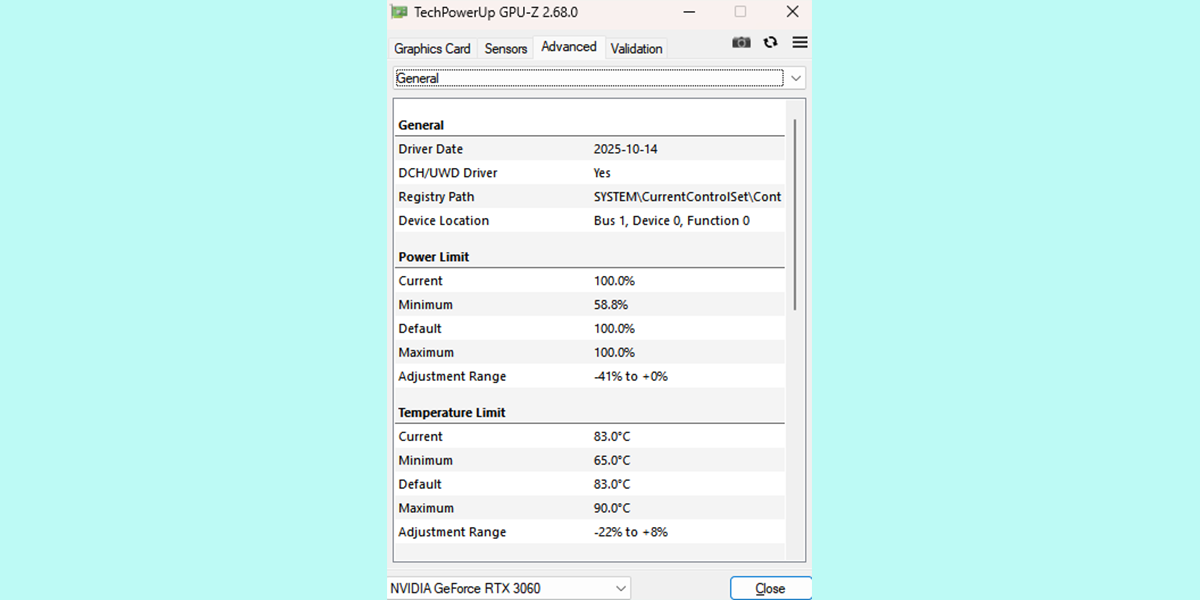Click the GPU-Z title bar app icon

[399, 12]
